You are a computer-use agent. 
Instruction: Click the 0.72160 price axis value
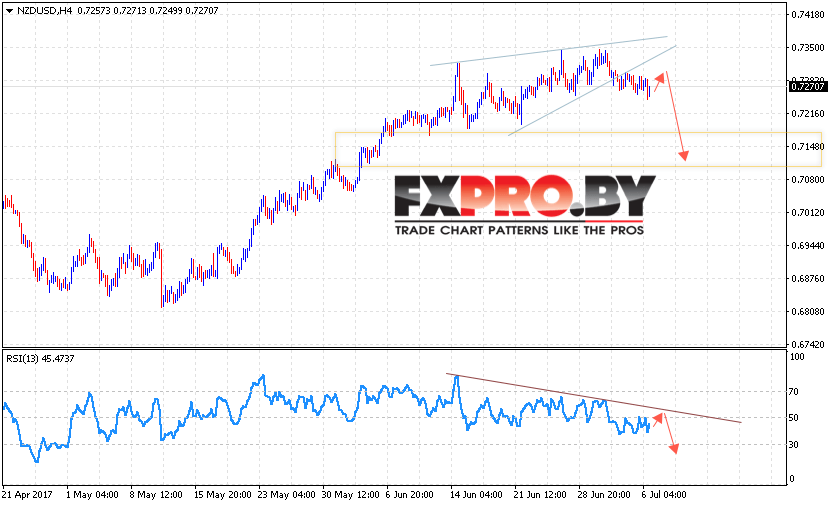pos(807,114)
